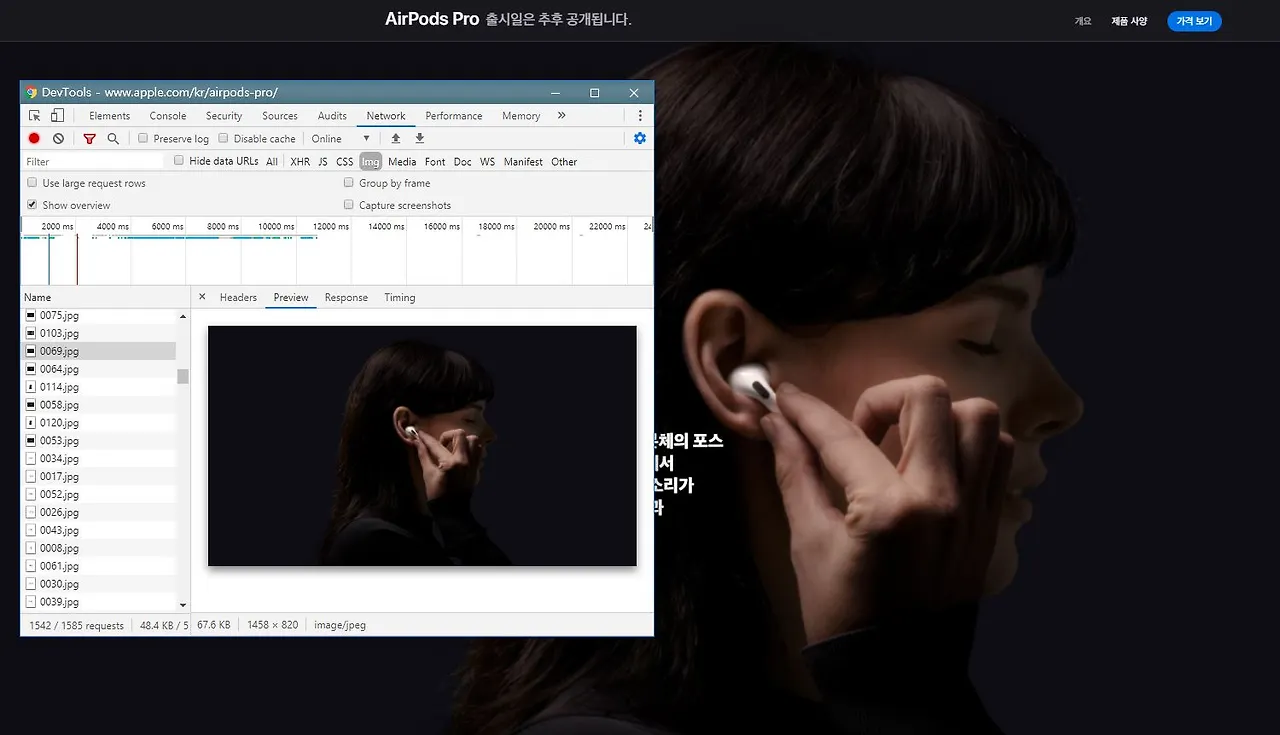The width and height of the screenshot is (1280, 735).
Task: Filter requests by XHR
Action: [x=300, y=162]
